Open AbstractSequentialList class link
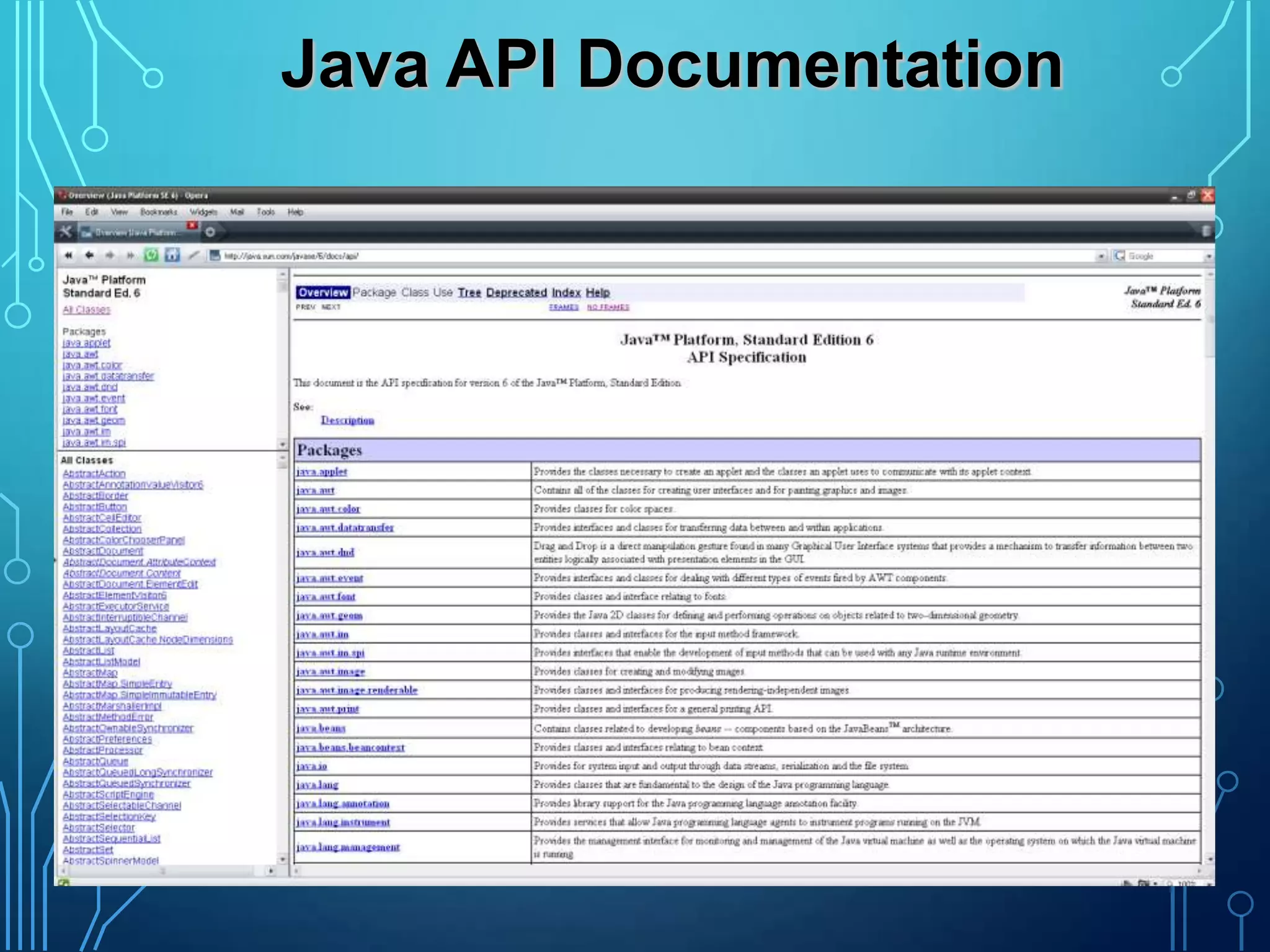The height and width of the screenshot is (952, 1270). click(111, 839)
